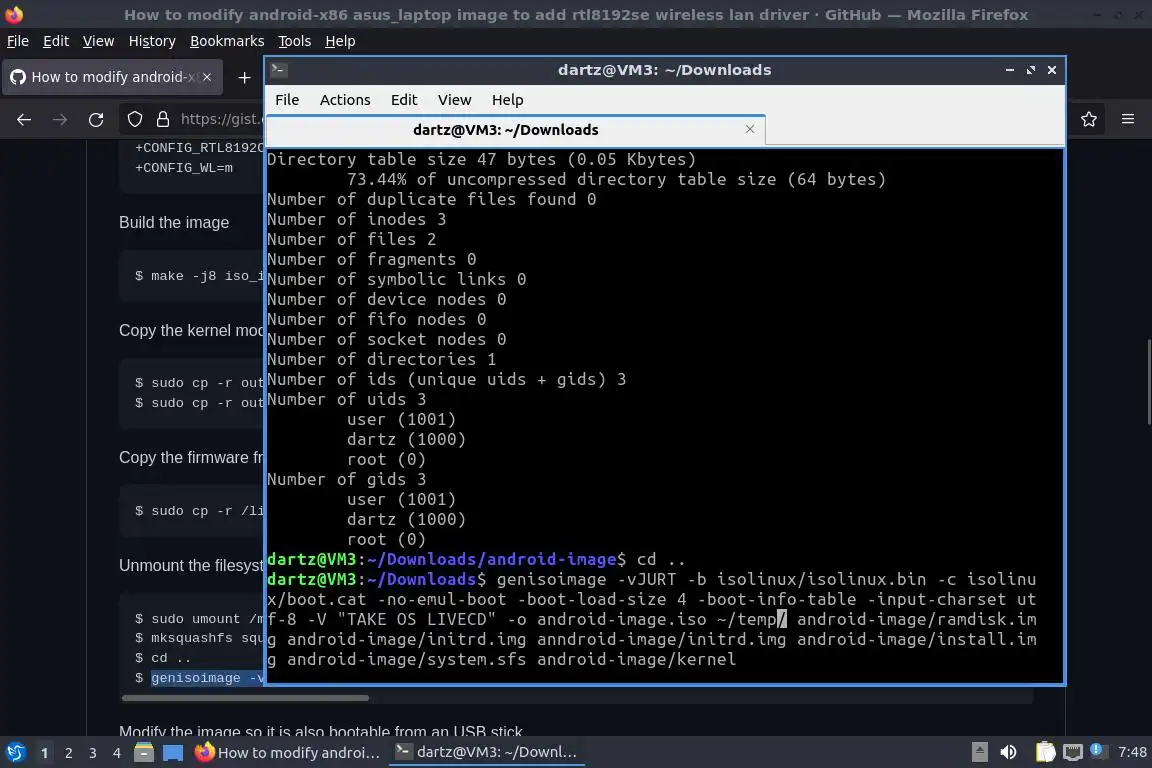Click the show desktop icon in the panel
Viewport: 1152px width, 768px height.
click(x=173, y=753)
